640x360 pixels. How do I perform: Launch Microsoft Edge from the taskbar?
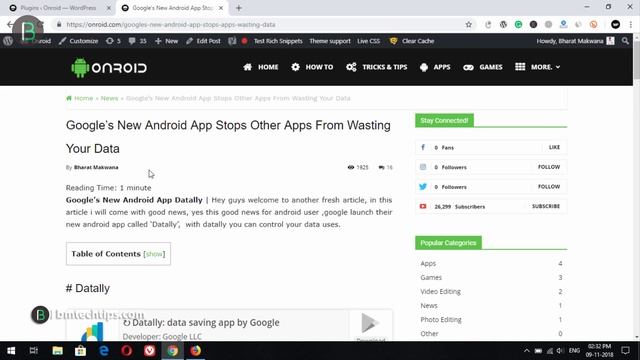(x=104, y=351)
